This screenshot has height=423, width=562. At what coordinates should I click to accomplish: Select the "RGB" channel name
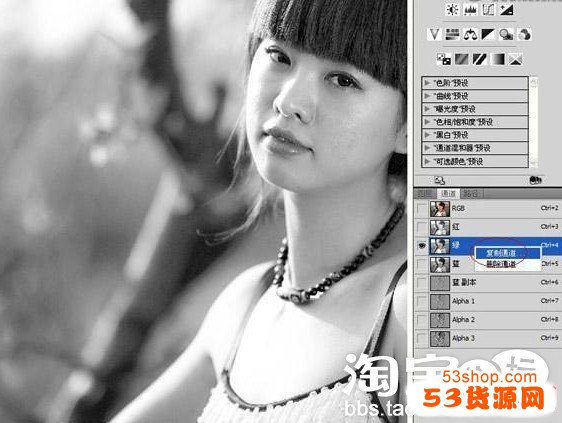pyautogui.click(x=458, y=208)
